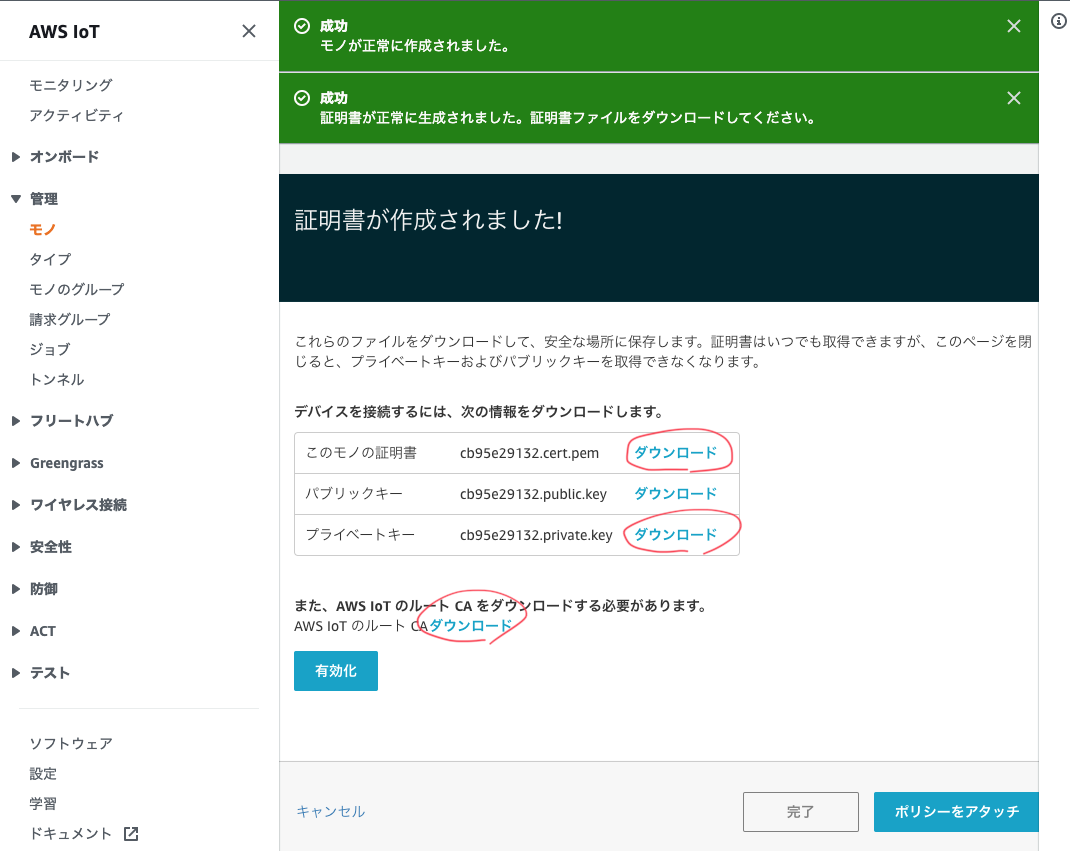Expand the ワイヤレス接続 section

[x=16, y=505]
